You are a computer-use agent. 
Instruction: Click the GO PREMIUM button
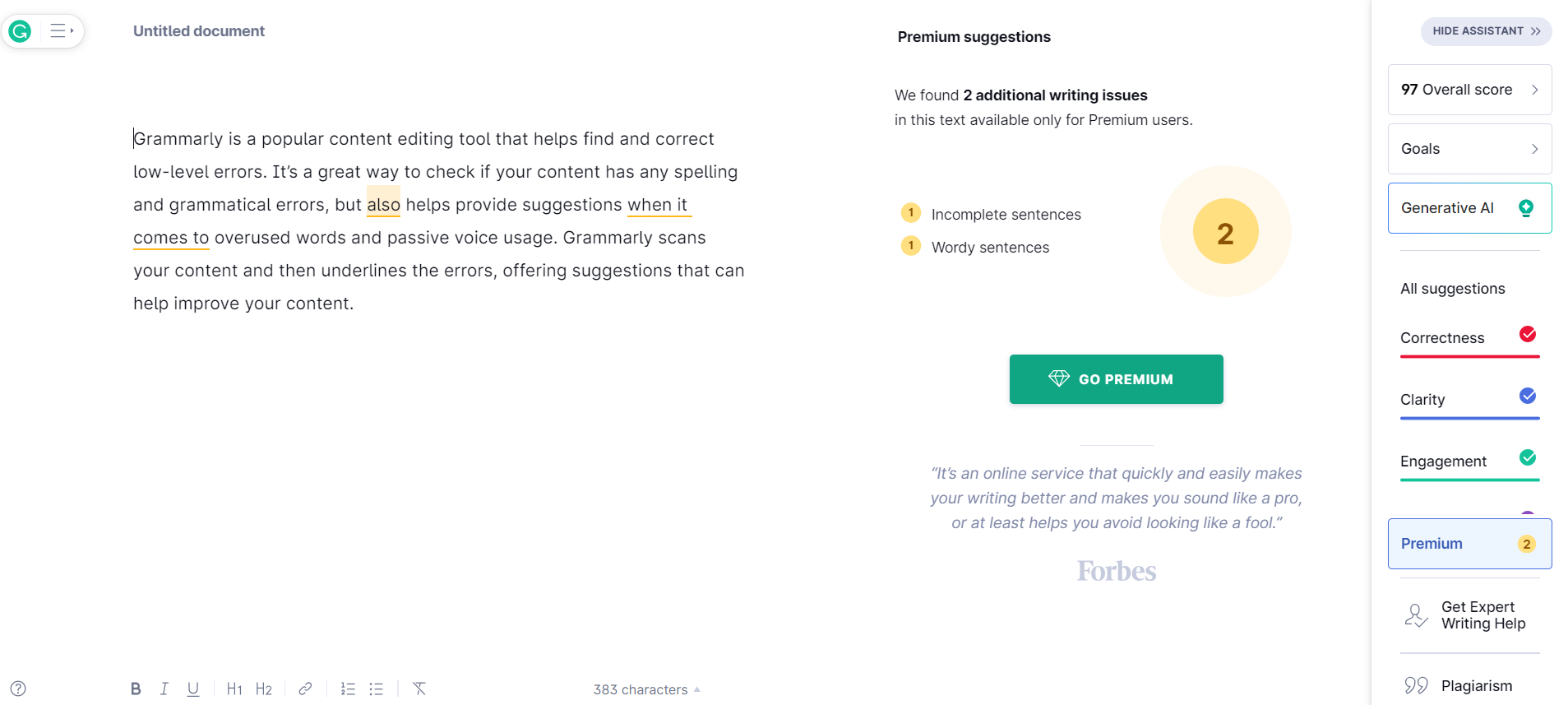point(1116,379)
